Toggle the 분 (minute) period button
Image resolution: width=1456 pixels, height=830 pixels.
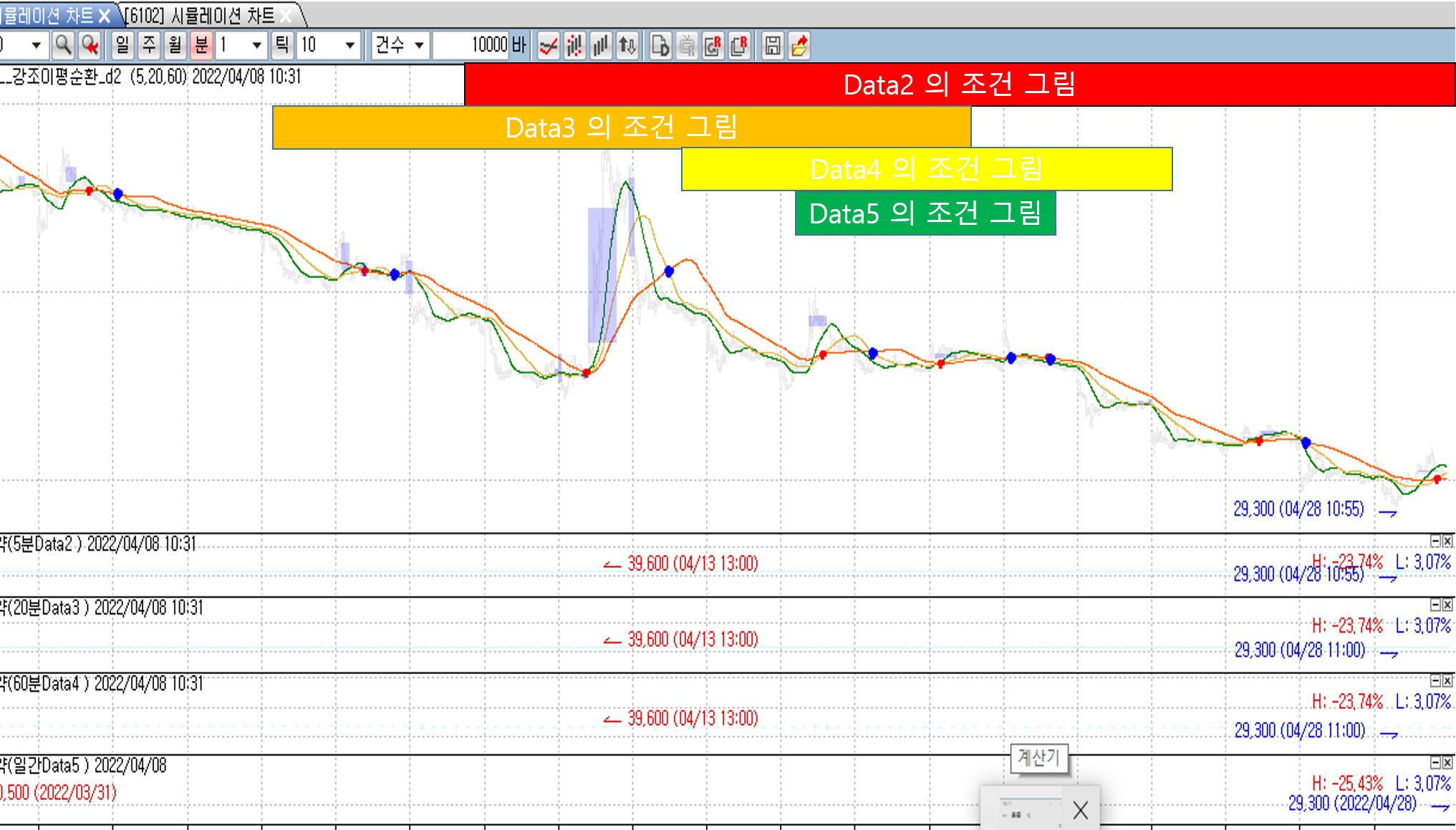click(201, 46)
